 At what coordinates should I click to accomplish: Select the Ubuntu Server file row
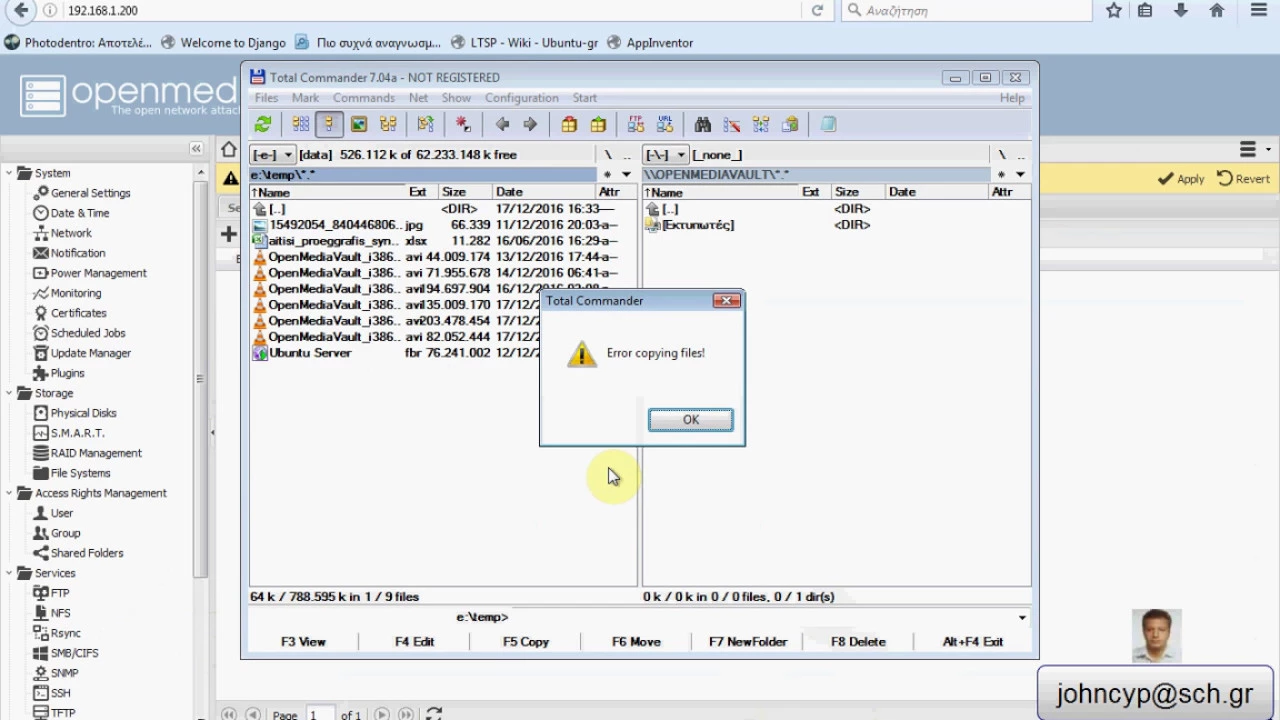(443, 353)
